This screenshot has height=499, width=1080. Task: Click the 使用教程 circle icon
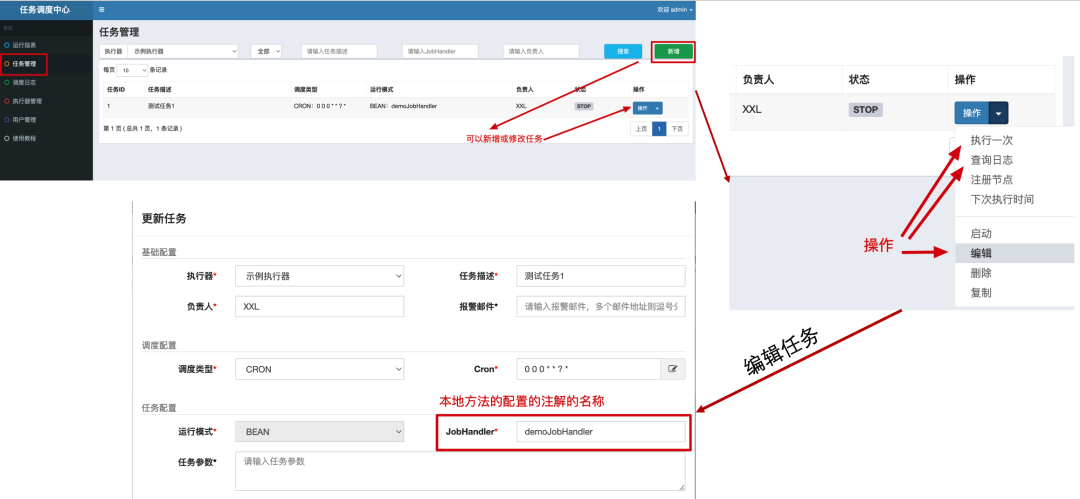(x=7, y=138)
